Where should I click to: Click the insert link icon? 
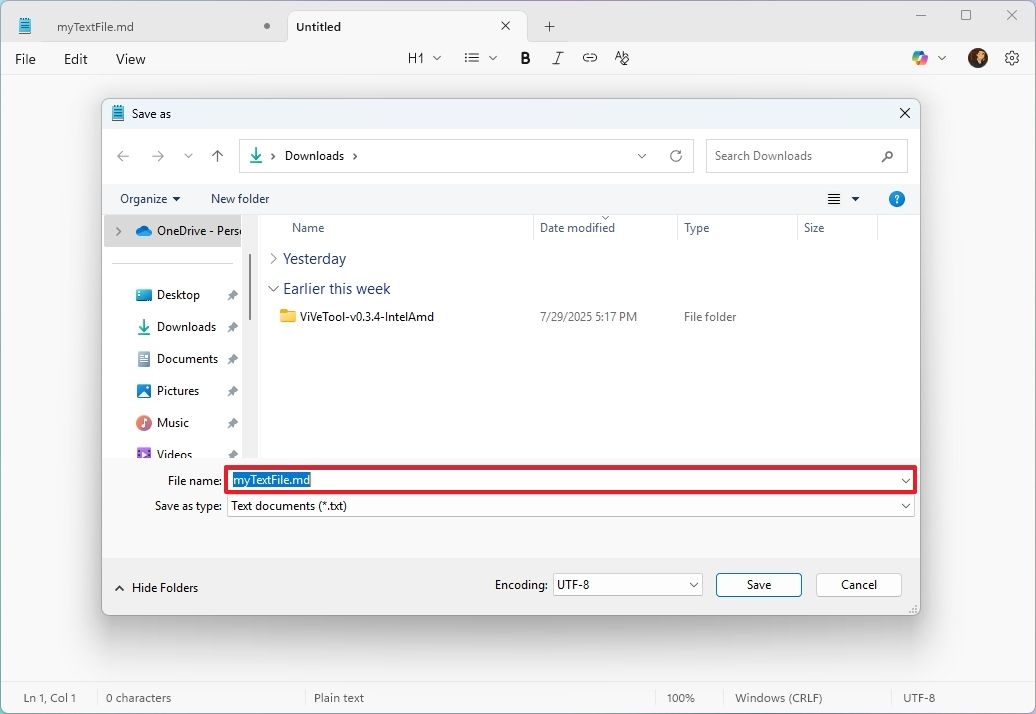(589, 58)
